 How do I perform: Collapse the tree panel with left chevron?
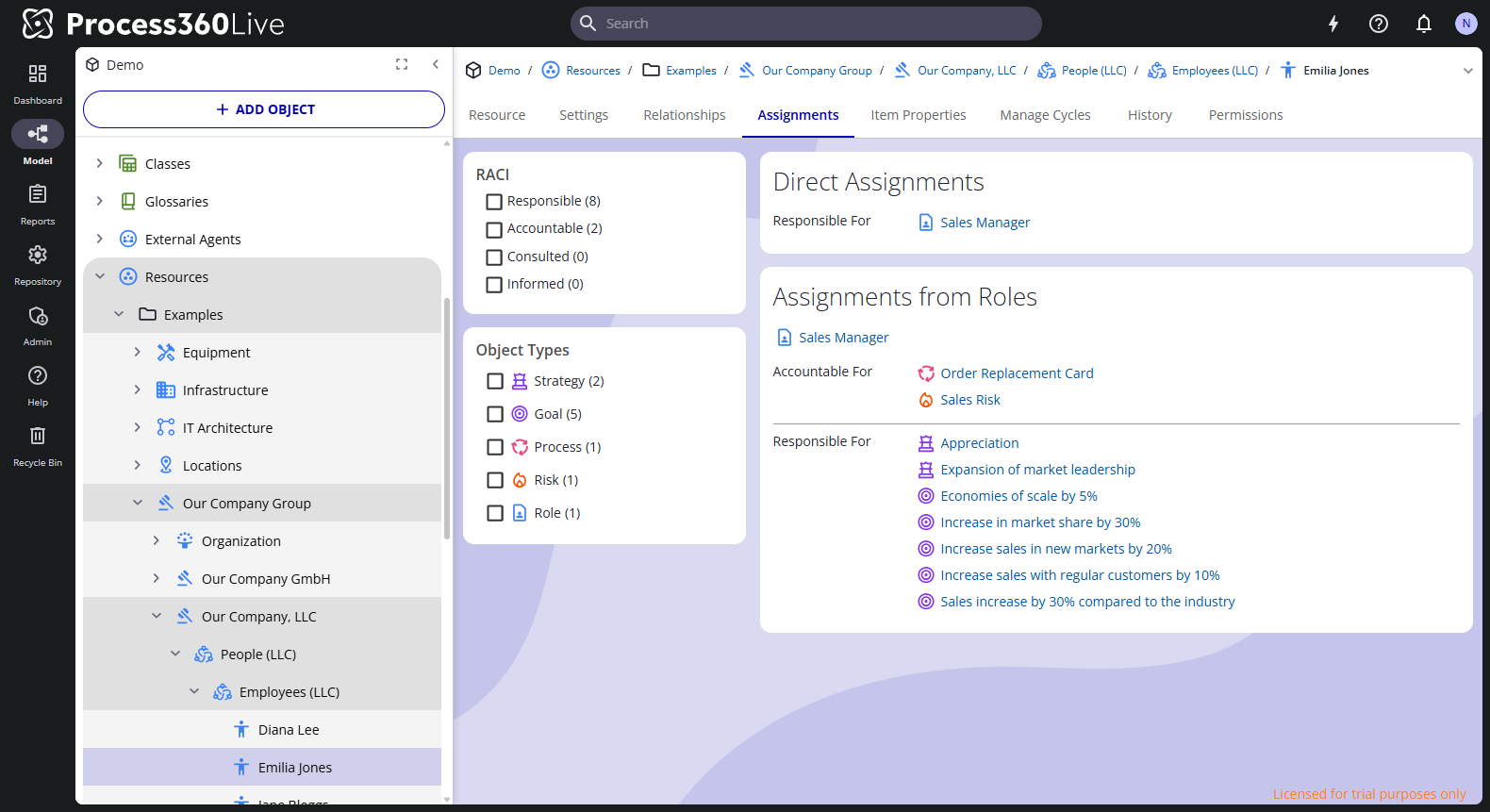click(x=436, y=64)
